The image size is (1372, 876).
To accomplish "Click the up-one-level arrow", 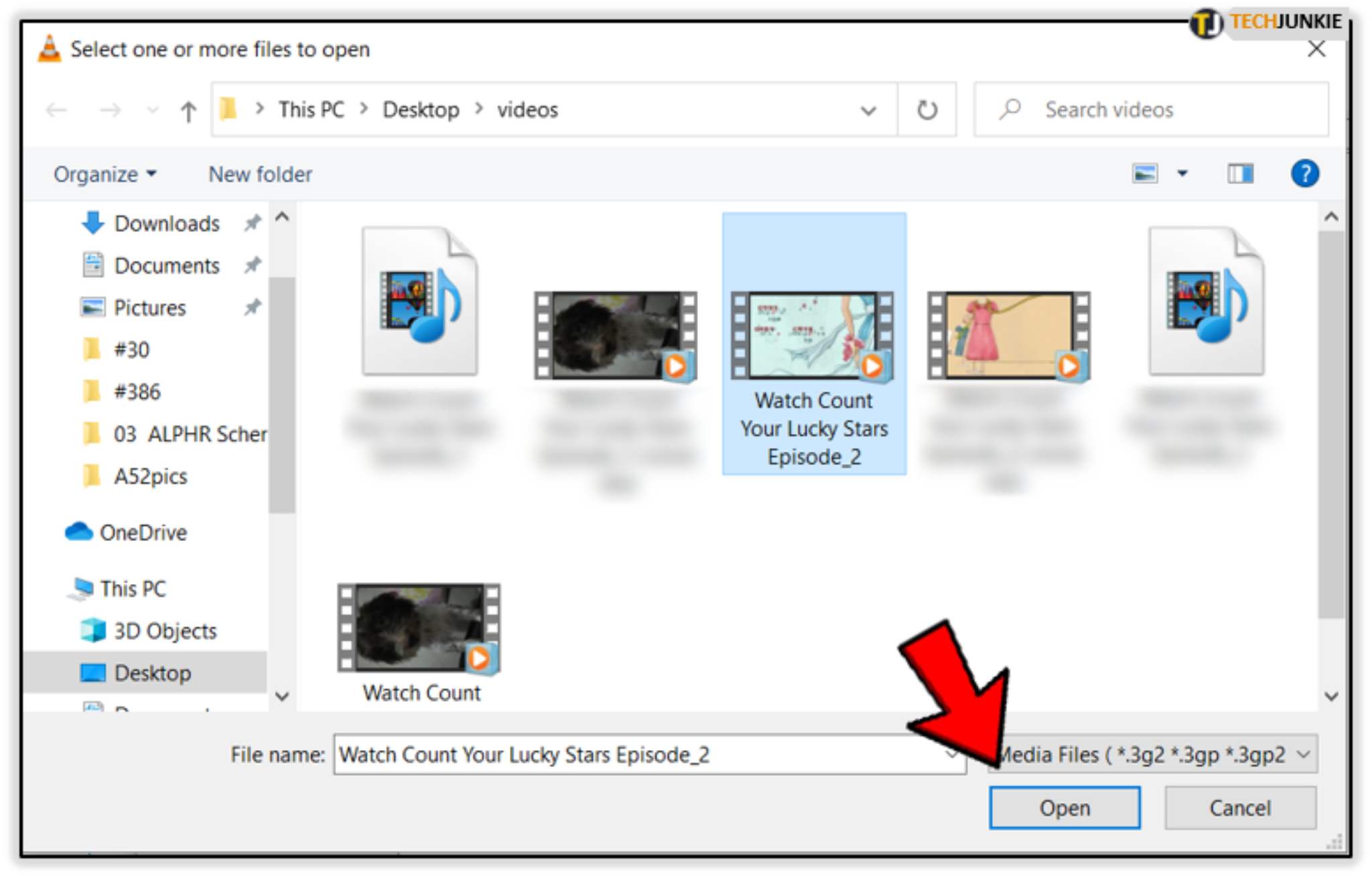I will tap(188, 109).
